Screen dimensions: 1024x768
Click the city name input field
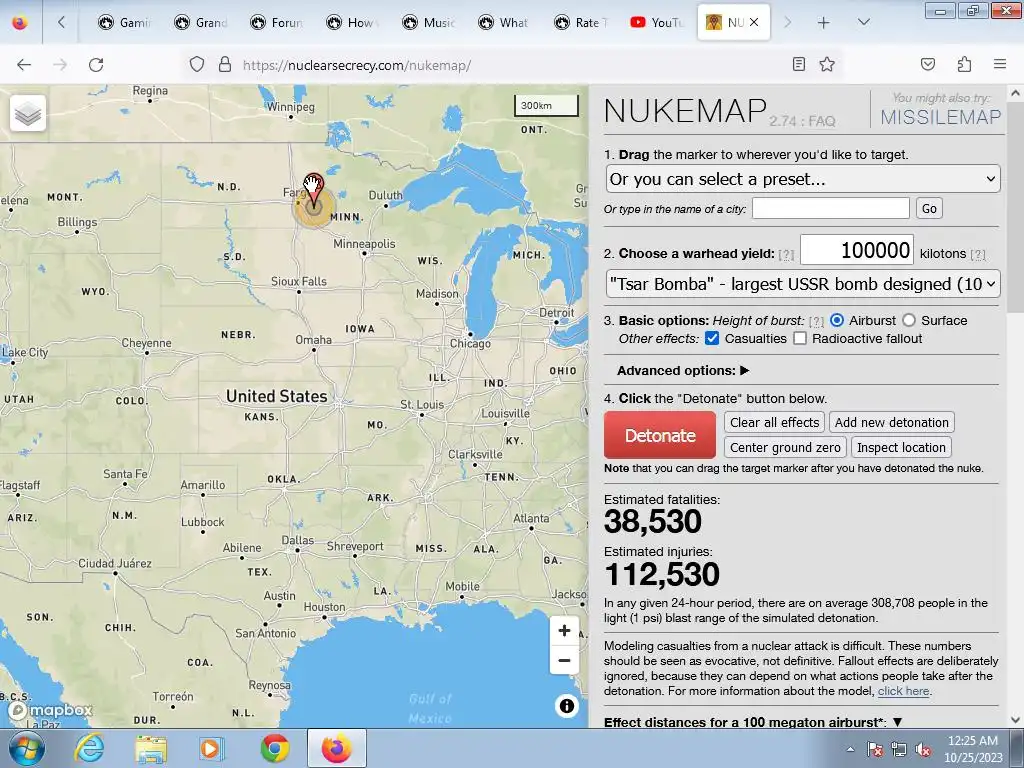[x=831, y=208]
